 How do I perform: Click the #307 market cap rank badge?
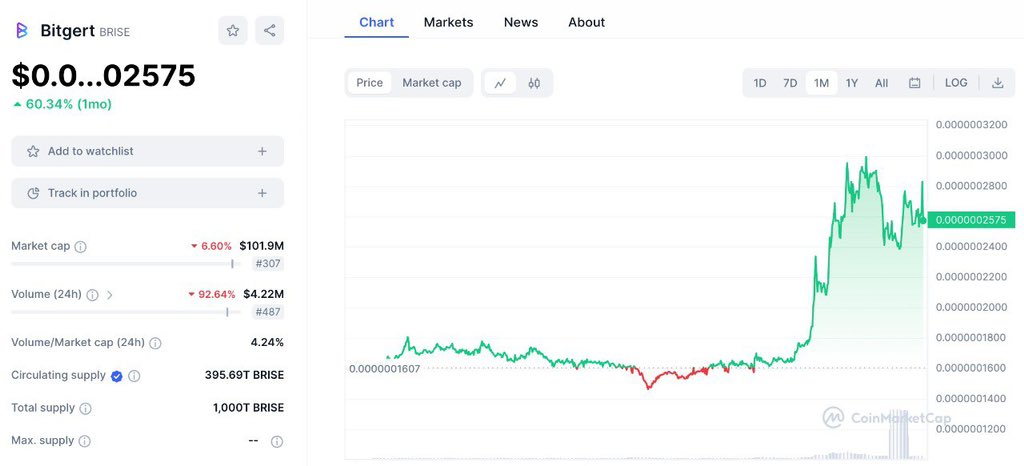[268, 264]
